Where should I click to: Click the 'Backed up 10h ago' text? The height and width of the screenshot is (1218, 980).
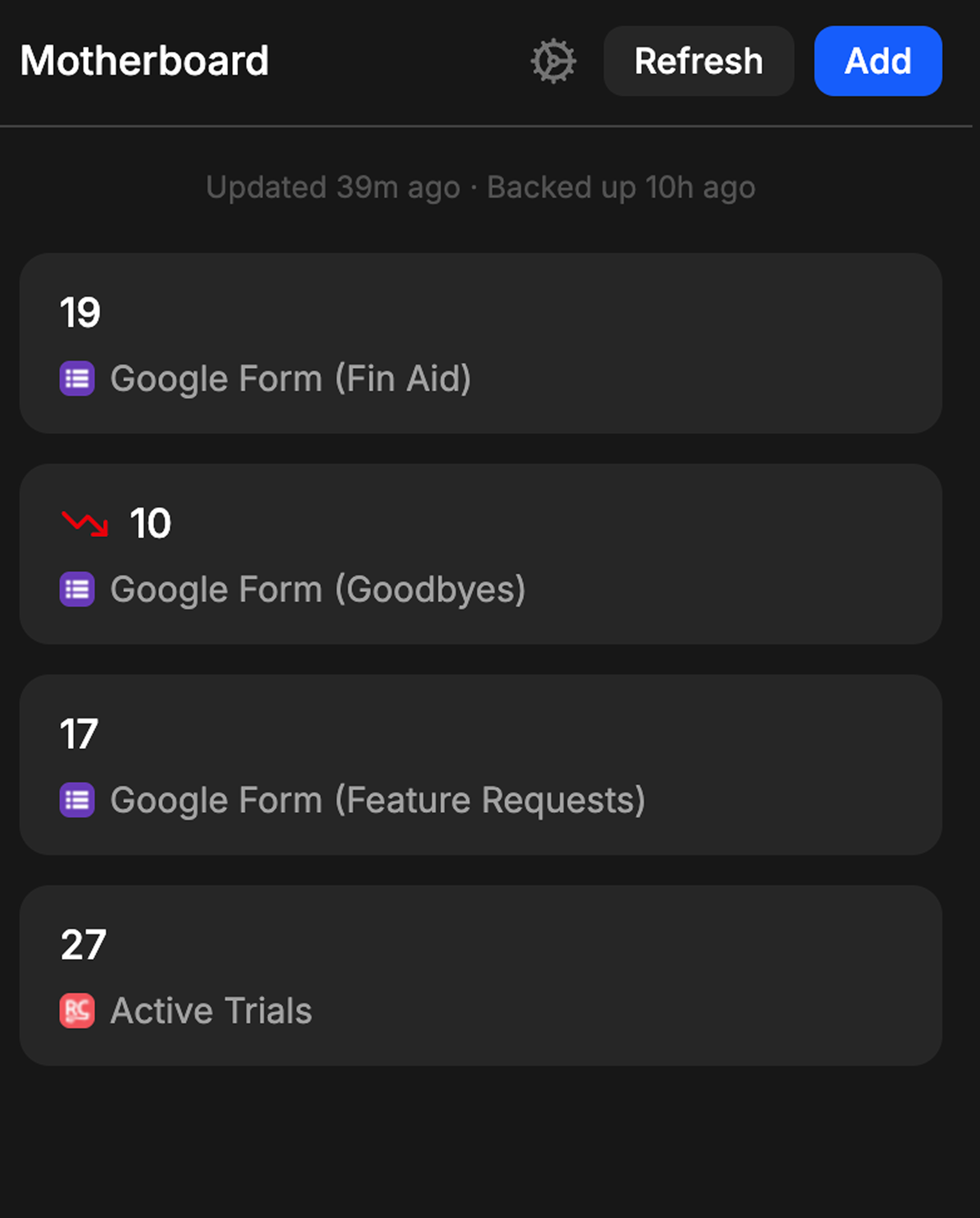click(x=621, y=187)
